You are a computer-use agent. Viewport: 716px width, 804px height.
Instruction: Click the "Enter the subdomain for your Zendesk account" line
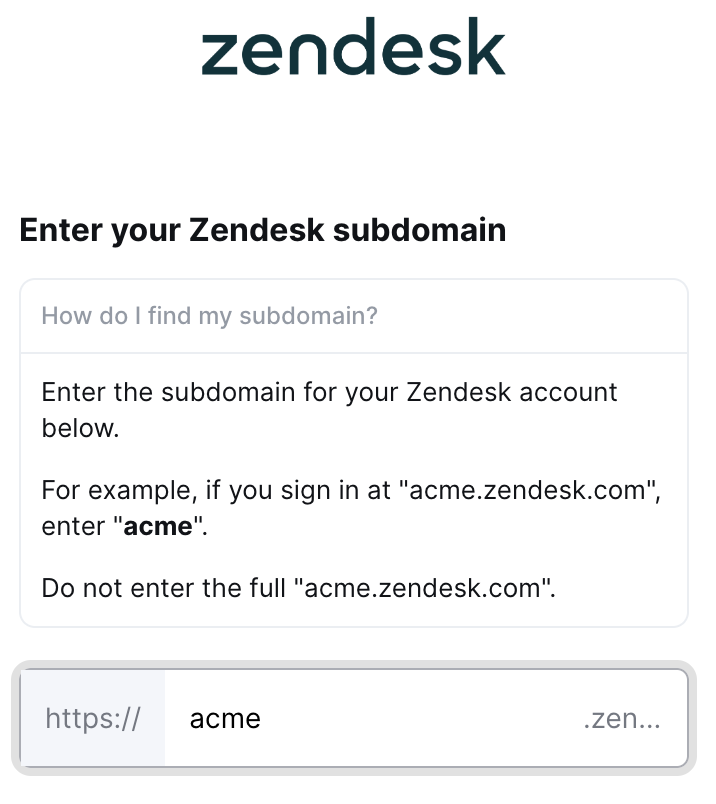tap(330, 392)
